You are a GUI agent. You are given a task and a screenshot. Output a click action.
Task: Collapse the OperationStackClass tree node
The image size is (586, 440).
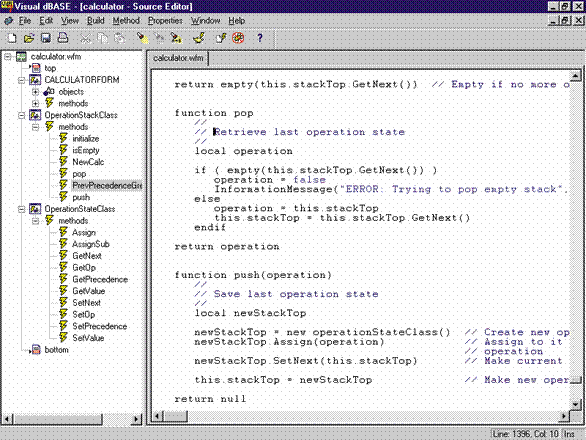(x=22, y=116)
